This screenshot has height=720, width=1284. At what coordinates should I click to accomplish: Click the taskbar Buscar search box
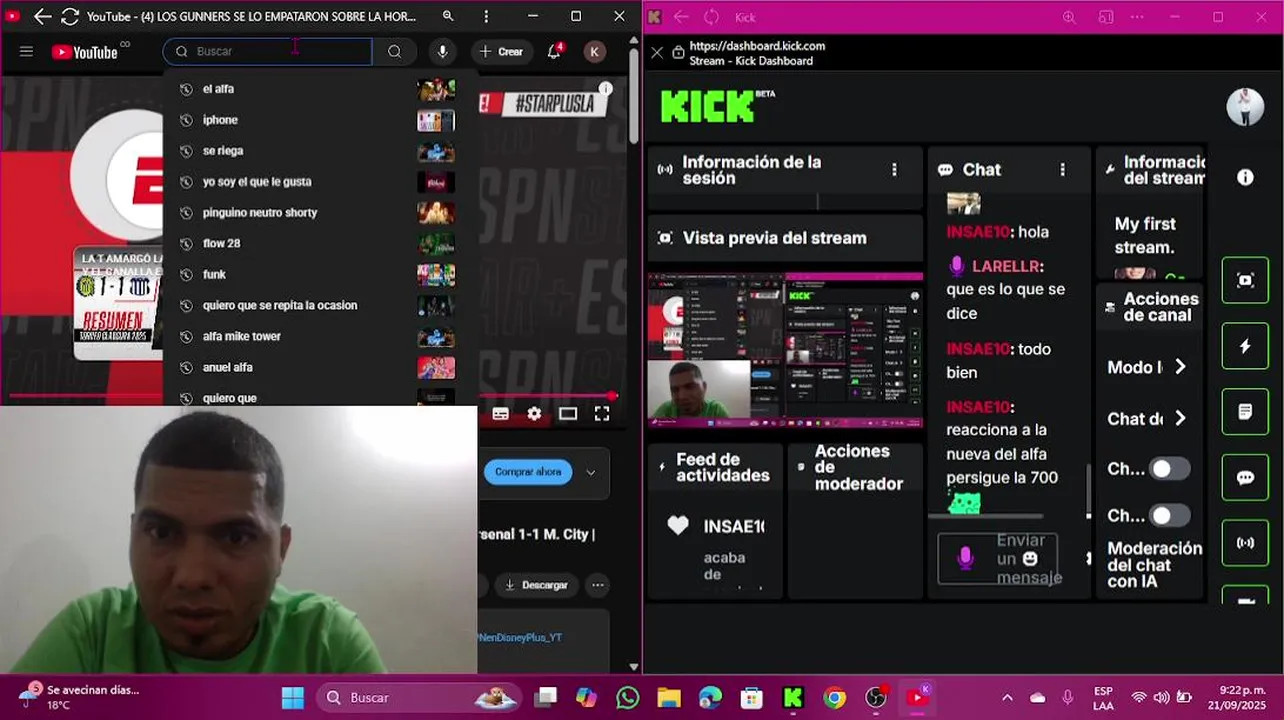420,697
